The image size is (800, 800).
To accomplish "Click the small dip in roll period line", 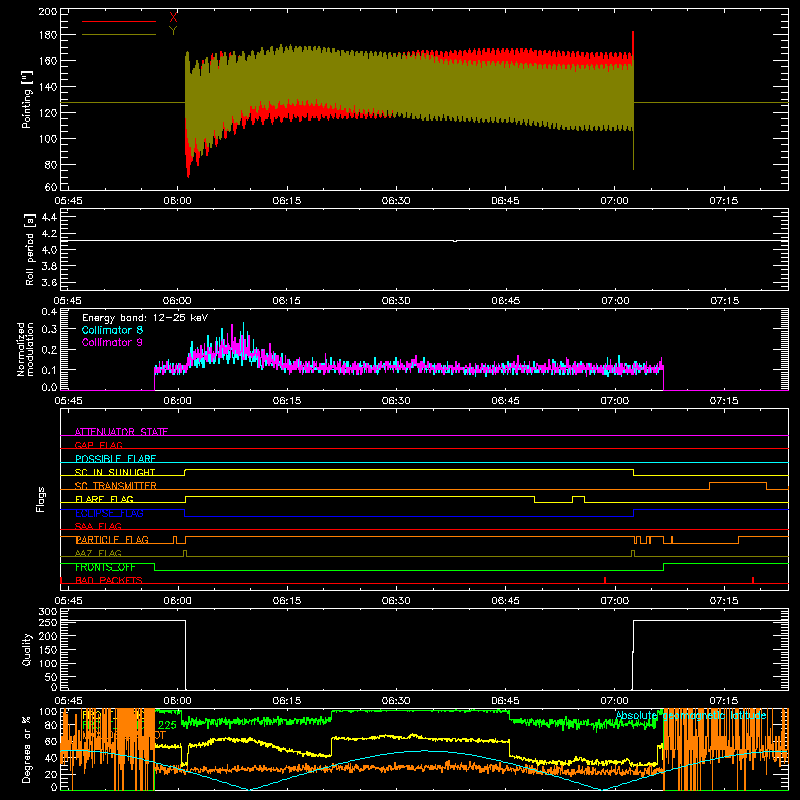I will 455,241.
